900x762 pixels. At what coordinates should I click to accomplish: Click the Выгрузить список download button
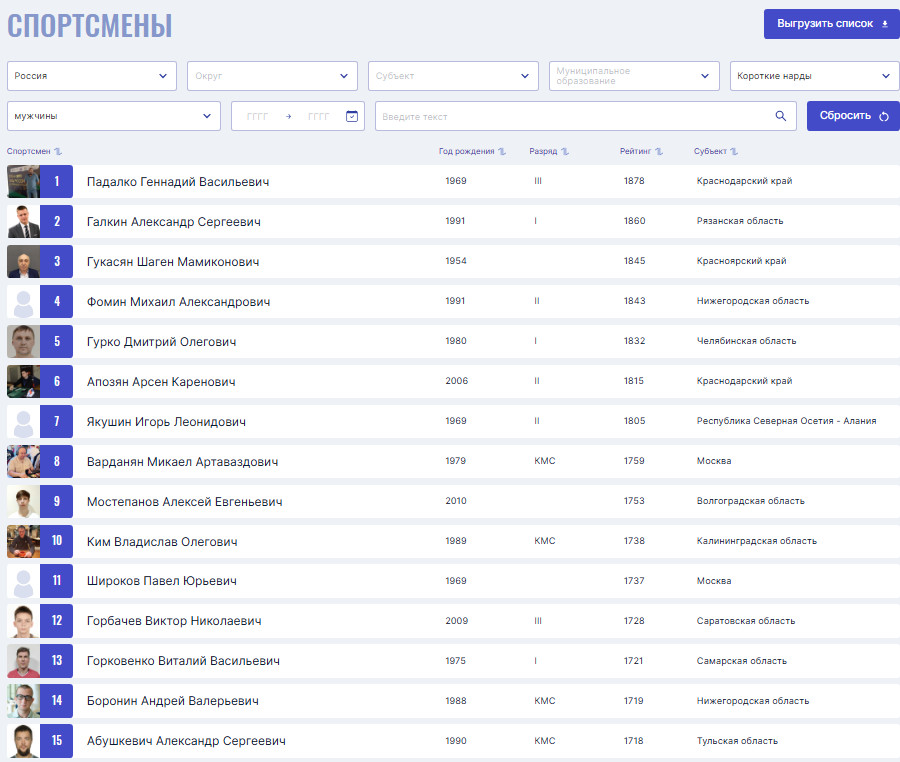[832, 24]
